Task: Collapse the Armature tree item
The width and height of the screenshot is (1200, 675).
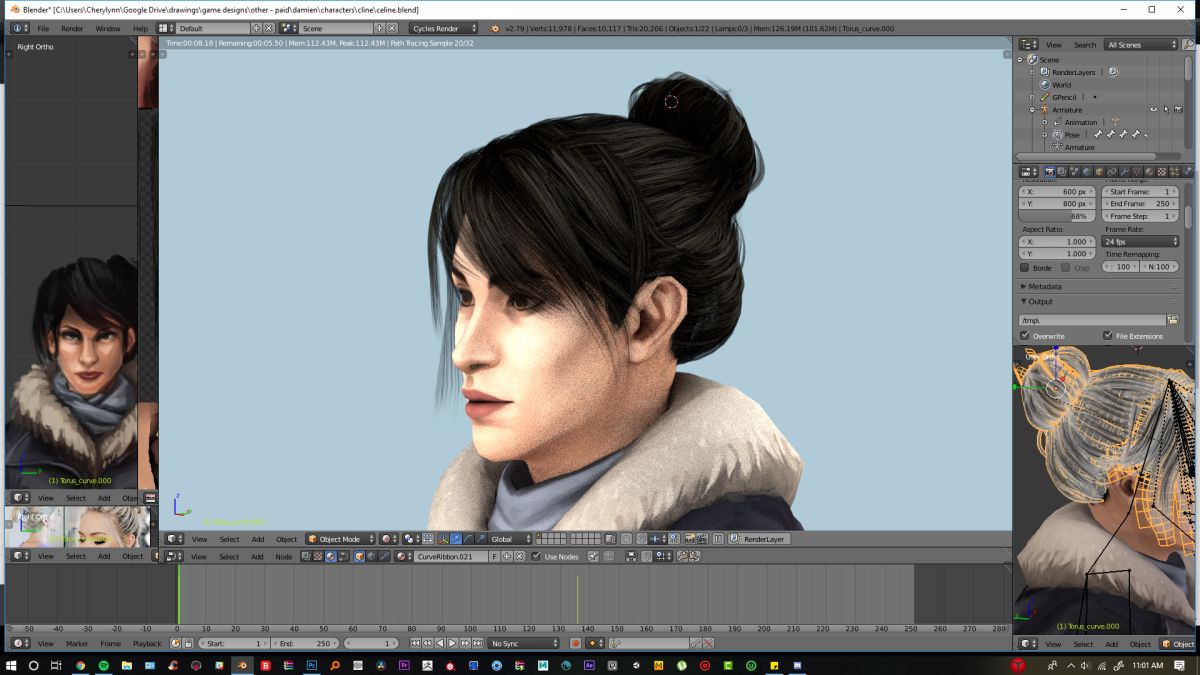Action: [1032, 110]
